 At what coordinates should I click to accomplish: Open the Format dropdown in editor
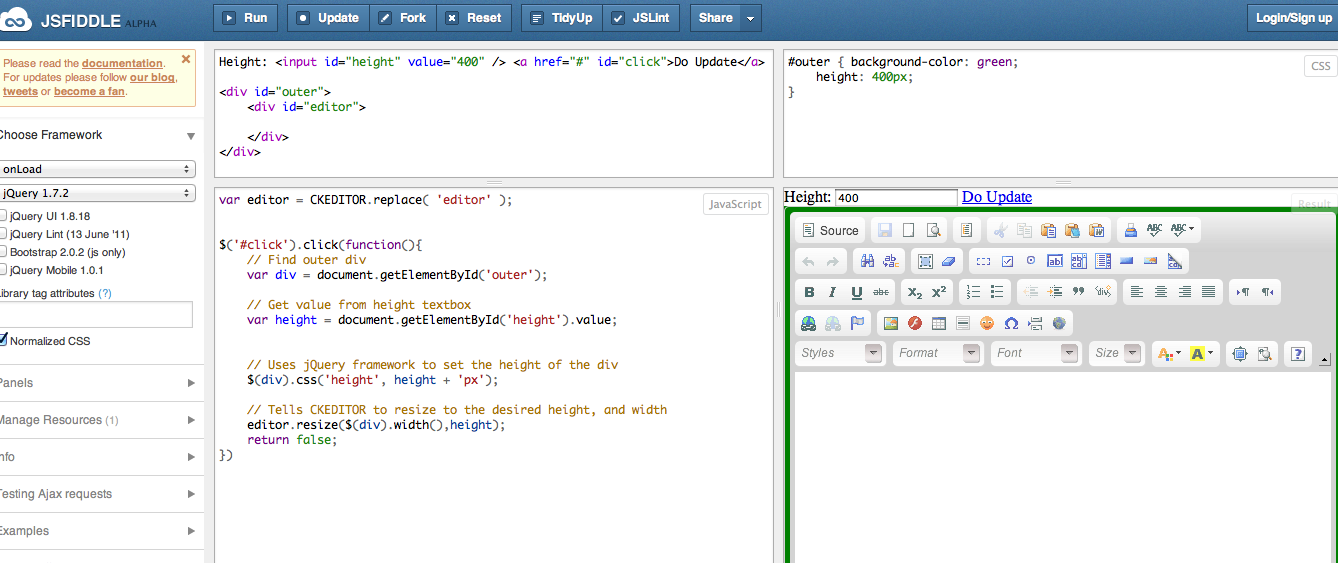938,353
